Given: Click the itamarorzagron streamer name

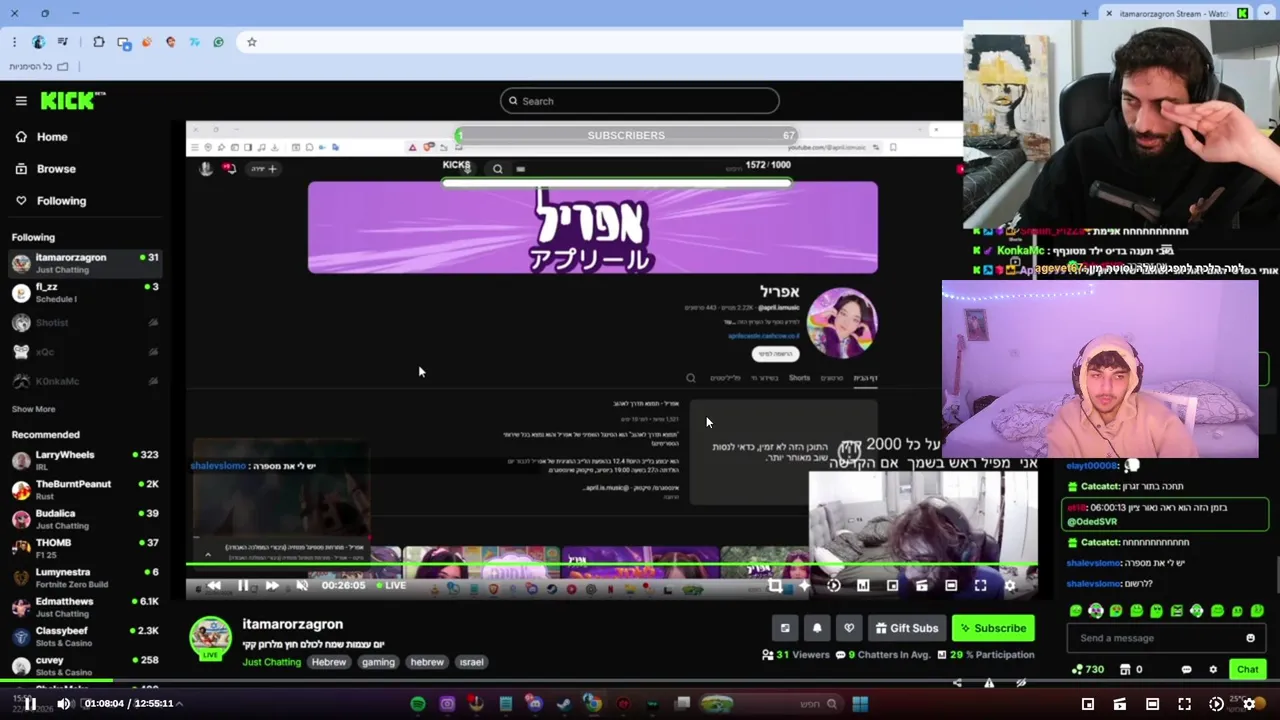Looking at the screenshot, I should 292,624.
